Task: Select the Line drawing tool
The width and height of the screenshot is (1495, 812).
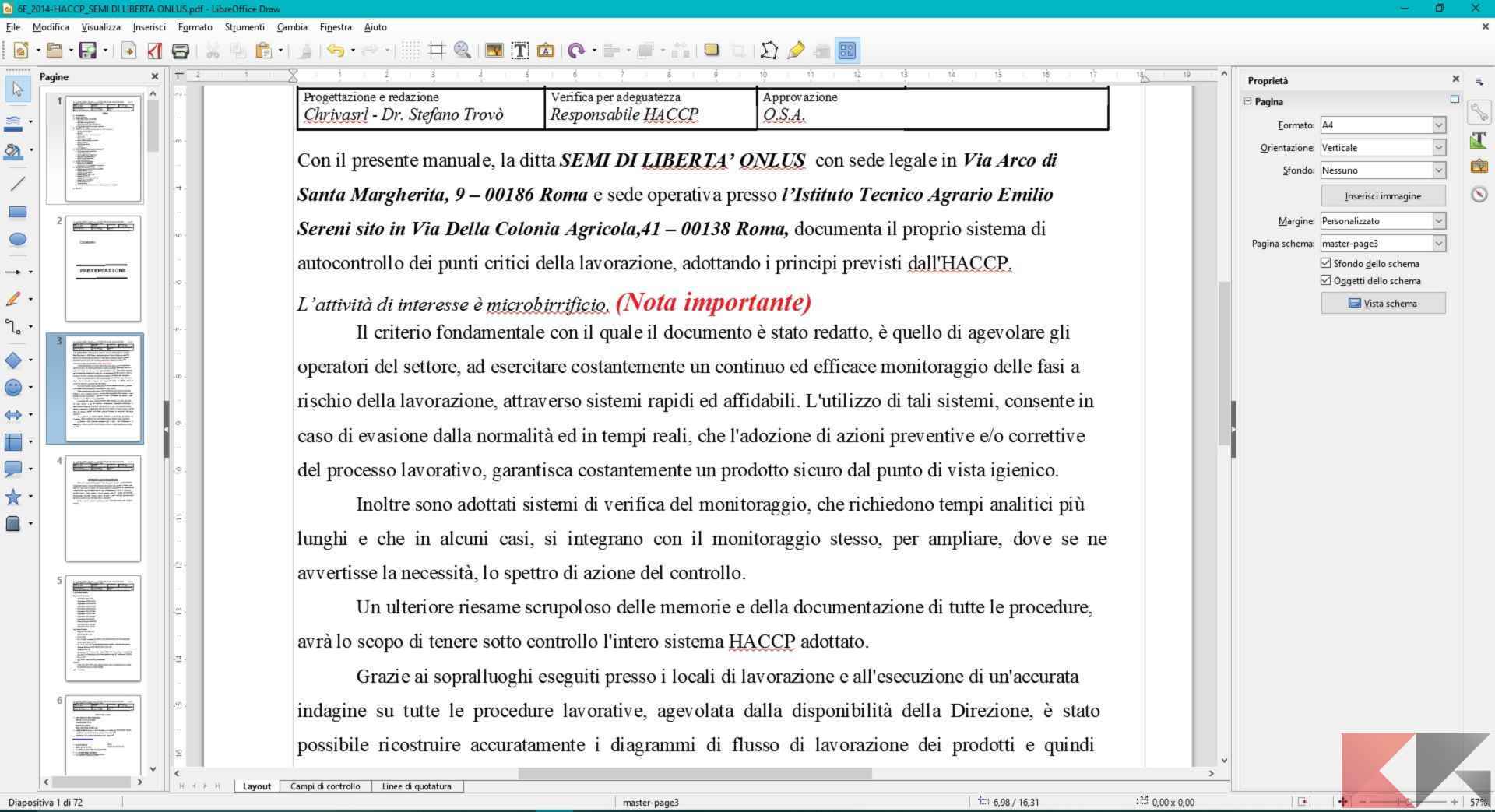Action: (17, 184)
